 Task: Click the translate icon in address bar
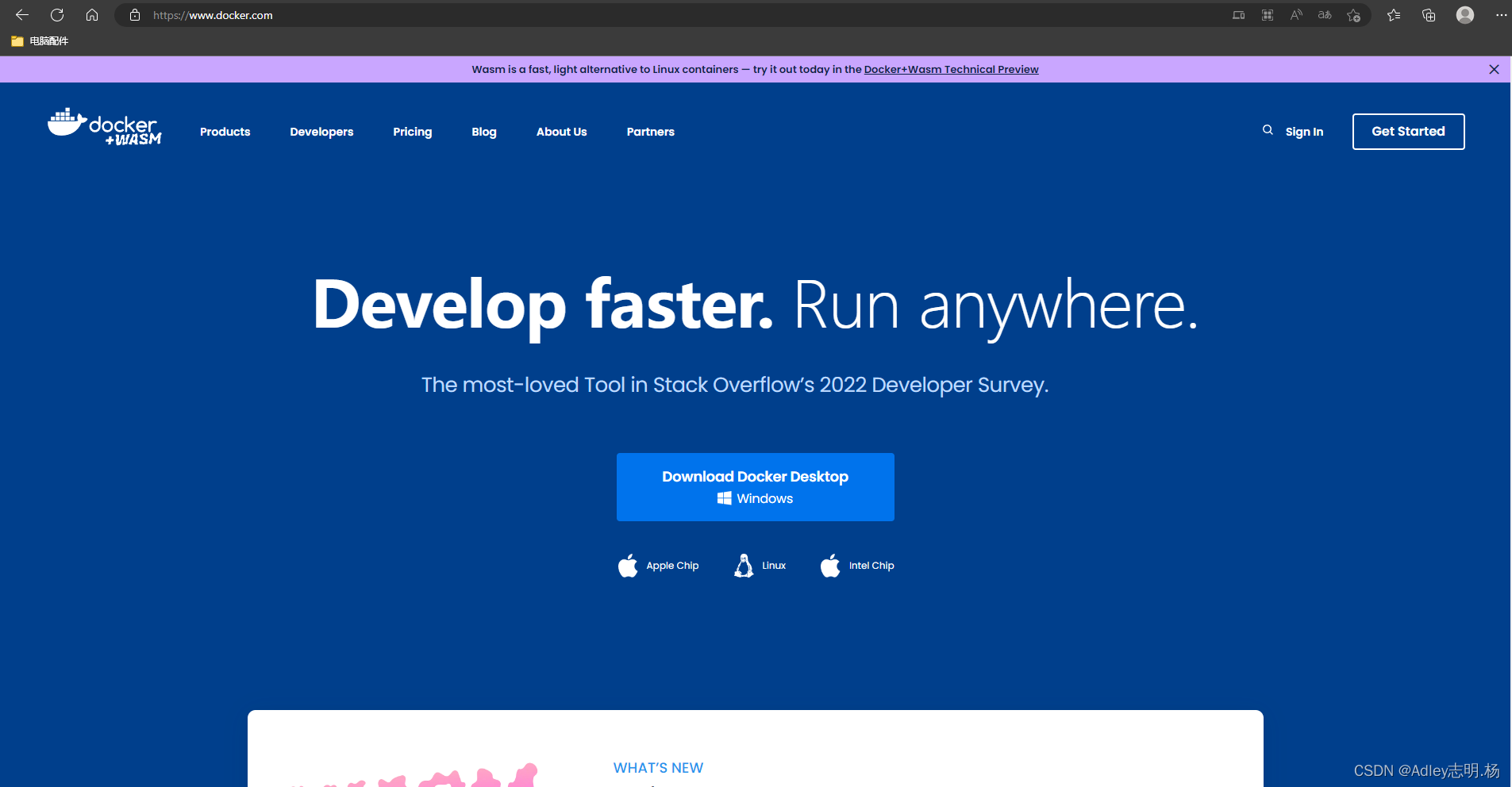(1325, 15)
